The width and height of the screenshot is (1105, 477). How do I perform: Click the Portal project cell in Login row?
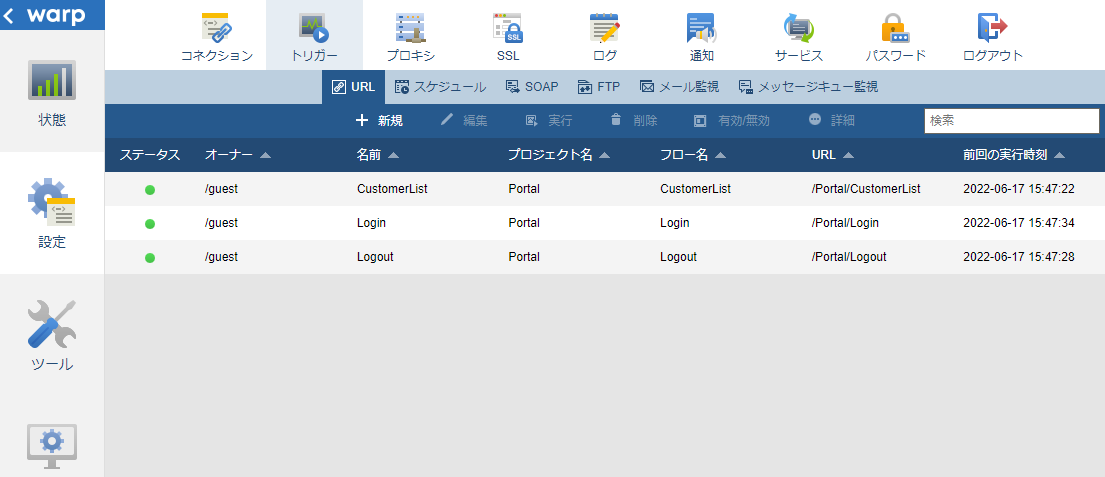(x=524, y=223)
